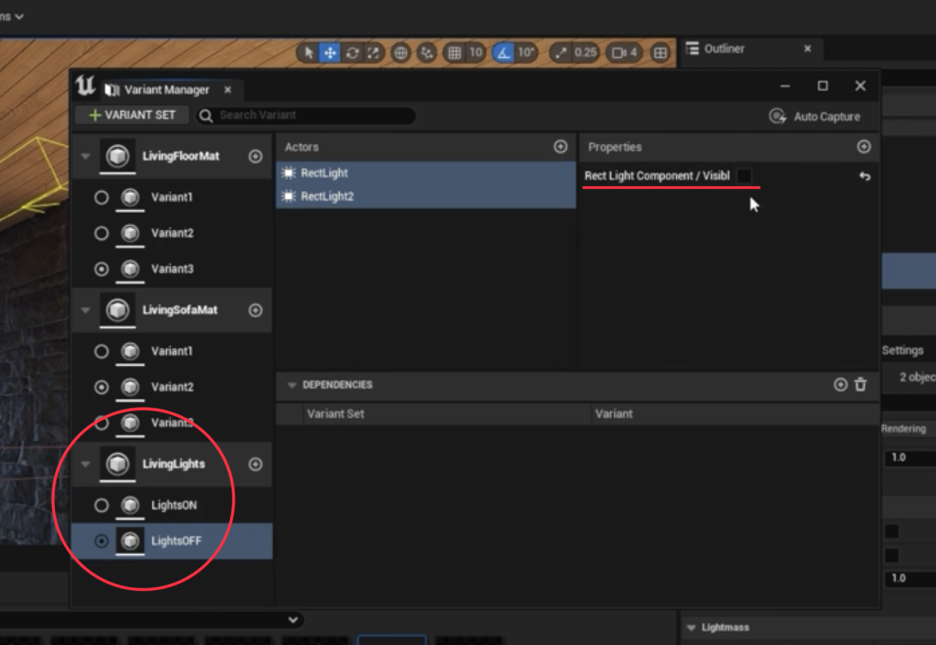Screen dimensions: 936x645
Task: Open scale snap value 0.25 dropdown
Action: [585, 53]
